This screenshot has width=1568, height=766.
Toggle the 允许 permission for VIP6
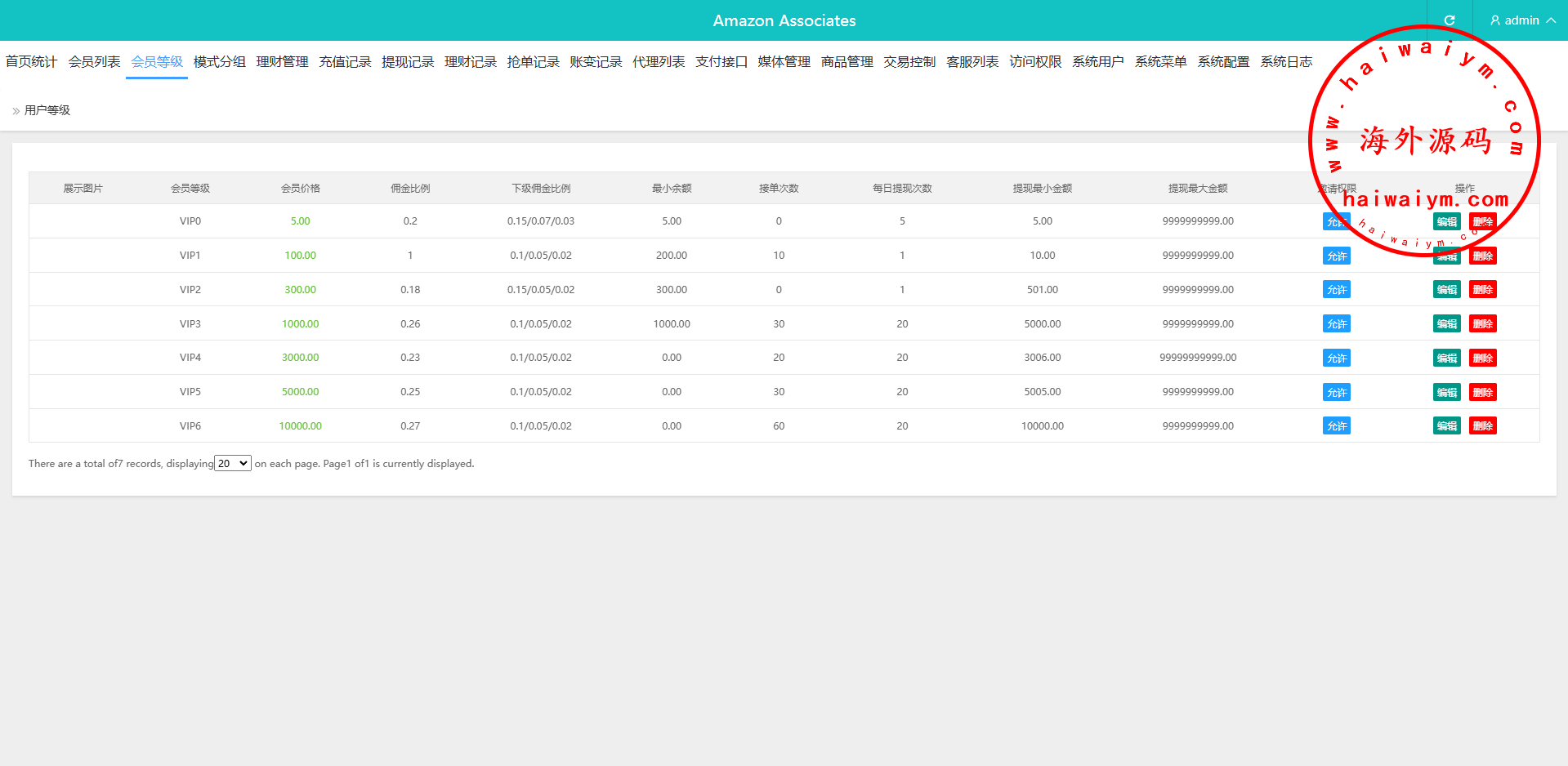point(1336,426)
